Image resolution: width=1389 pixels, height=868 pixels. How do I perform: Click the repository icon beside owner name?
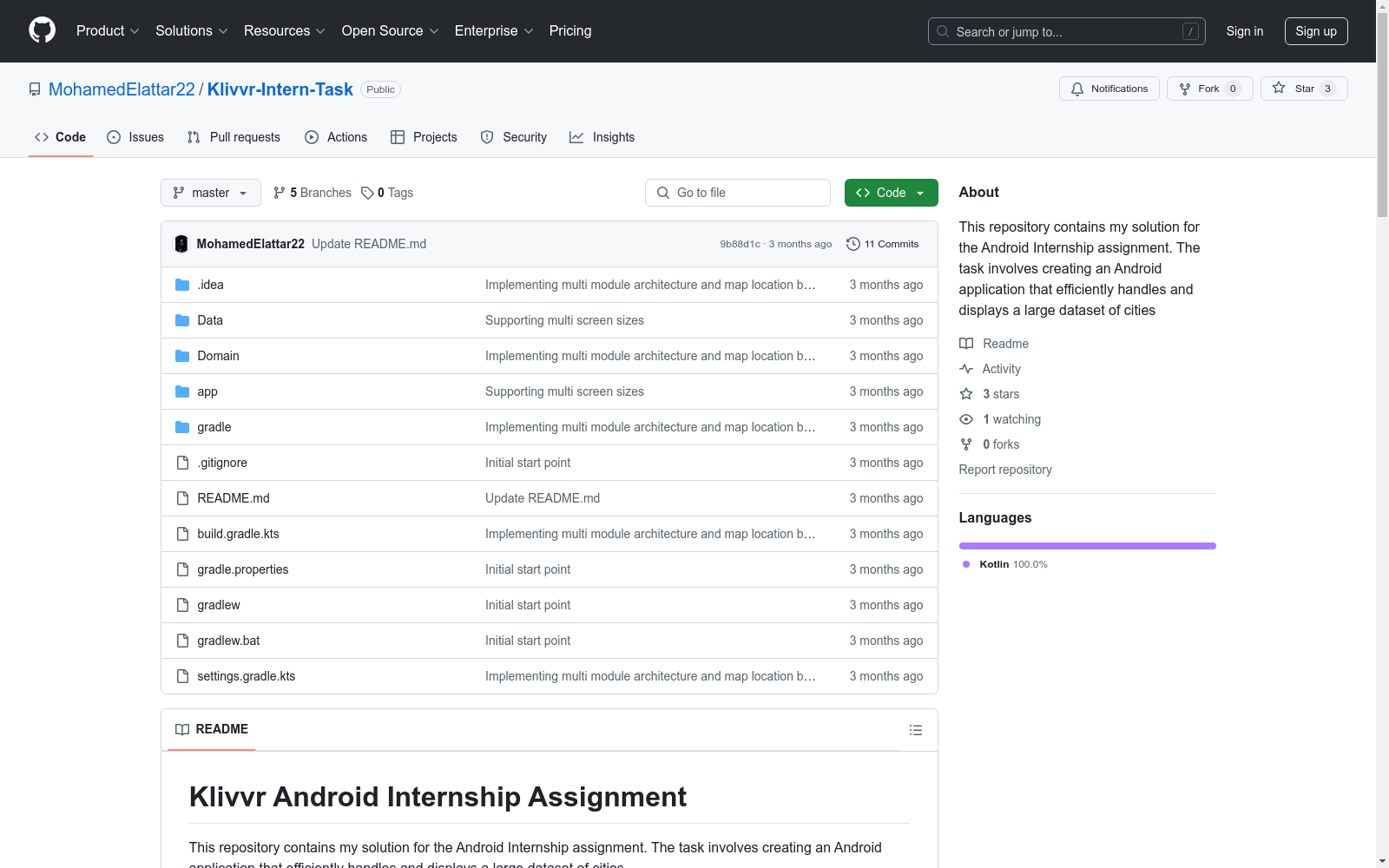pyautogui.click(x=35, y=89)
